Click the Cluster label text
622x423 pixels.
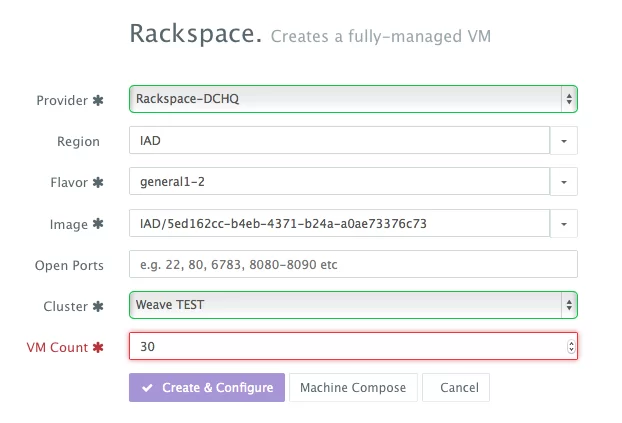65,306
